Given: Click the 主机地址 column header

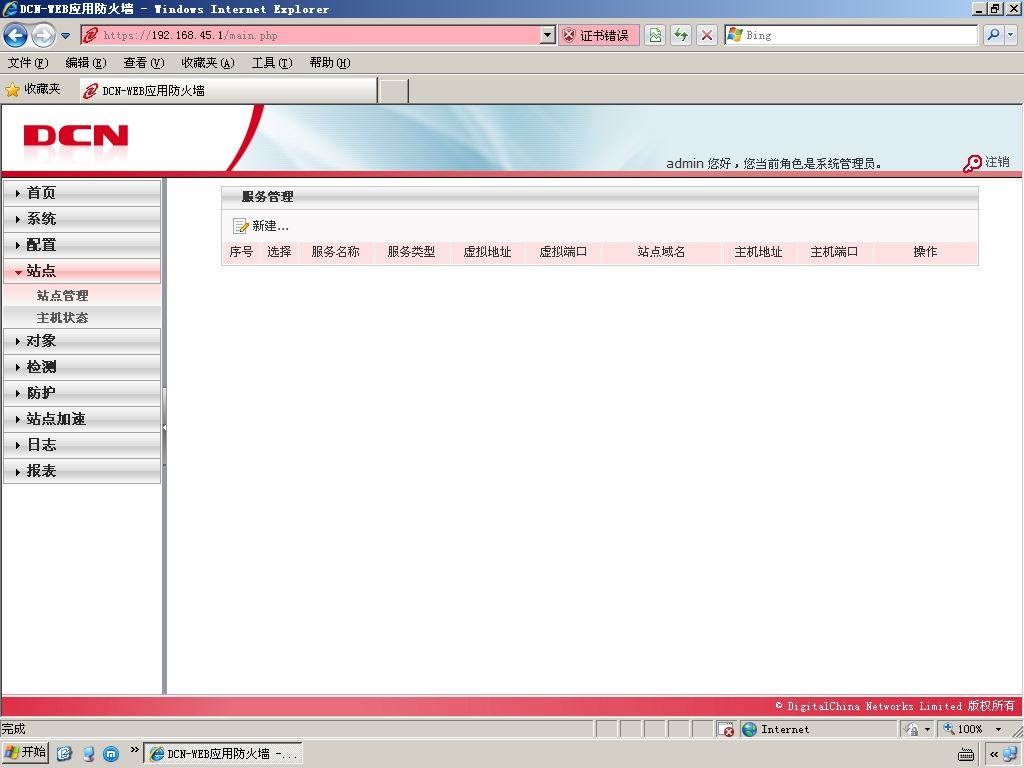Looking at the screenshot, I should [x=758, y=251].
